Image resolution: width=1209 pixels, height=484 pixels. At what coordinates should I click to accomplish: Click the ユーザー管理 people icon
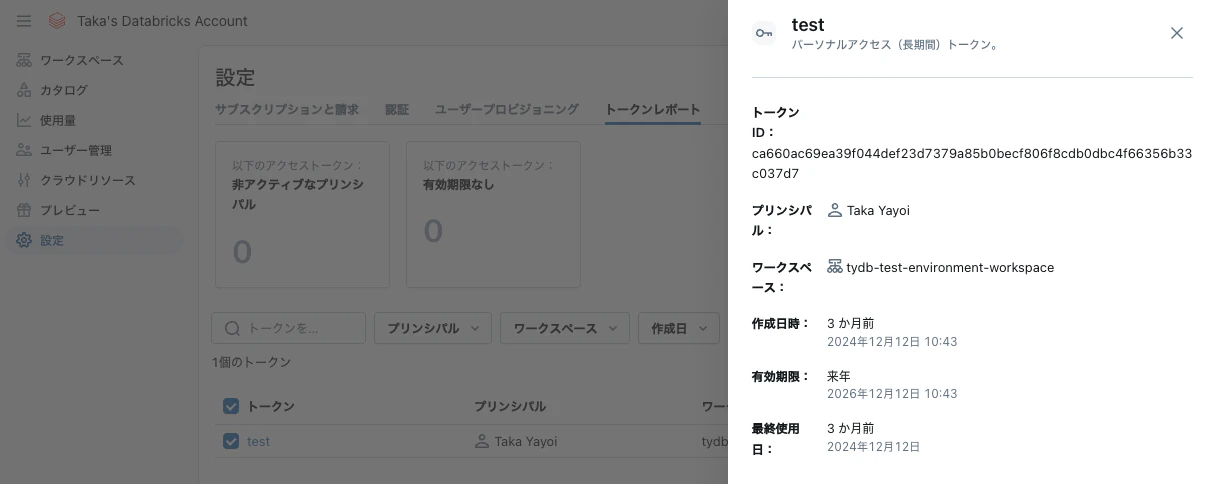tap(24, 150)
